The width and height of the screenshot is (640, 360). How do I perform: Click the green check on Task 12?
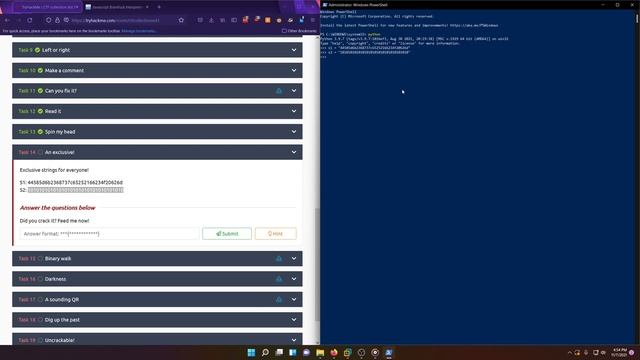click(40, 111)
